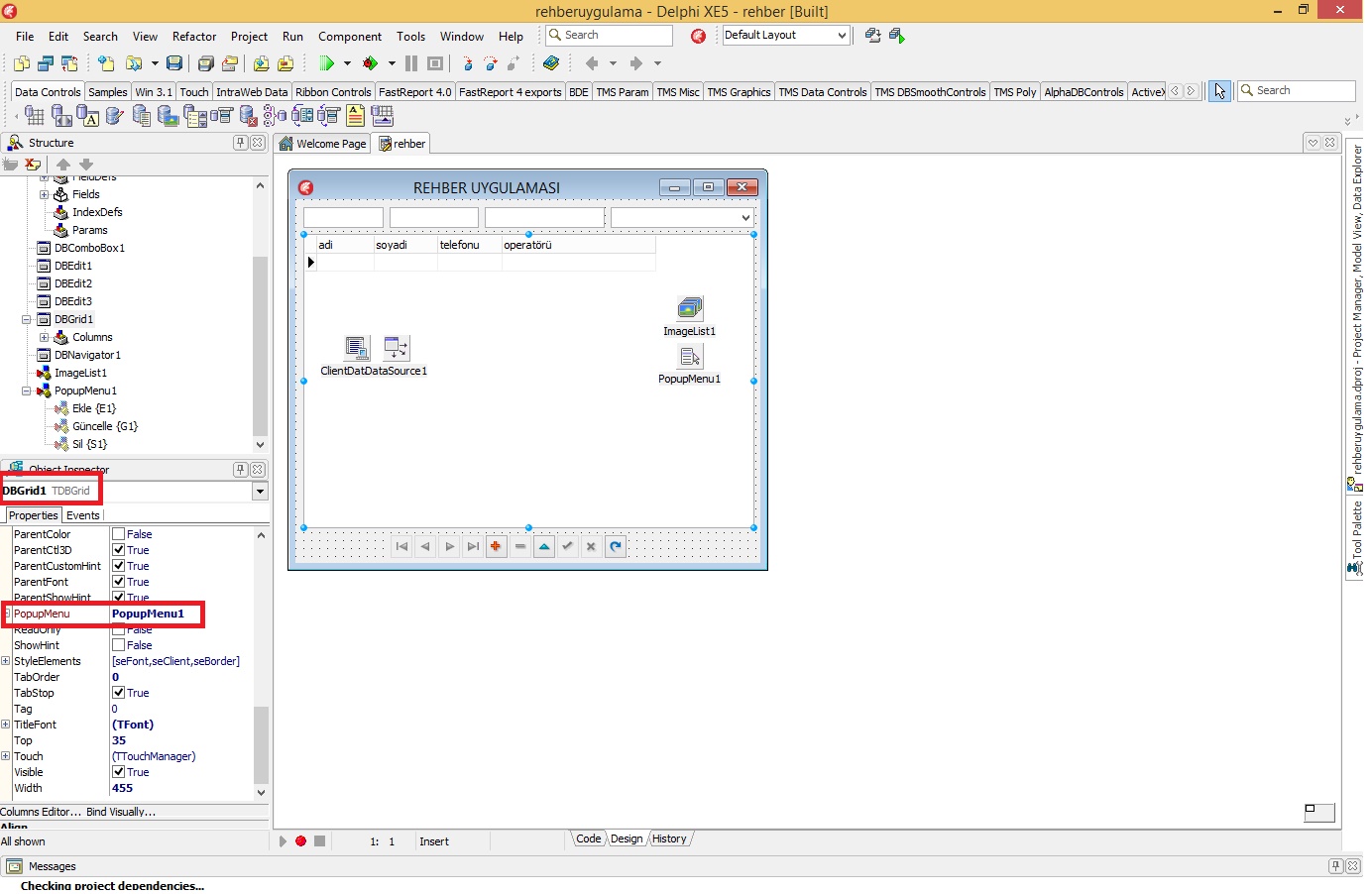This screenshot has height=894, width=1372.
Task: Select the DBImage component in palette
Action: point(169,116)
